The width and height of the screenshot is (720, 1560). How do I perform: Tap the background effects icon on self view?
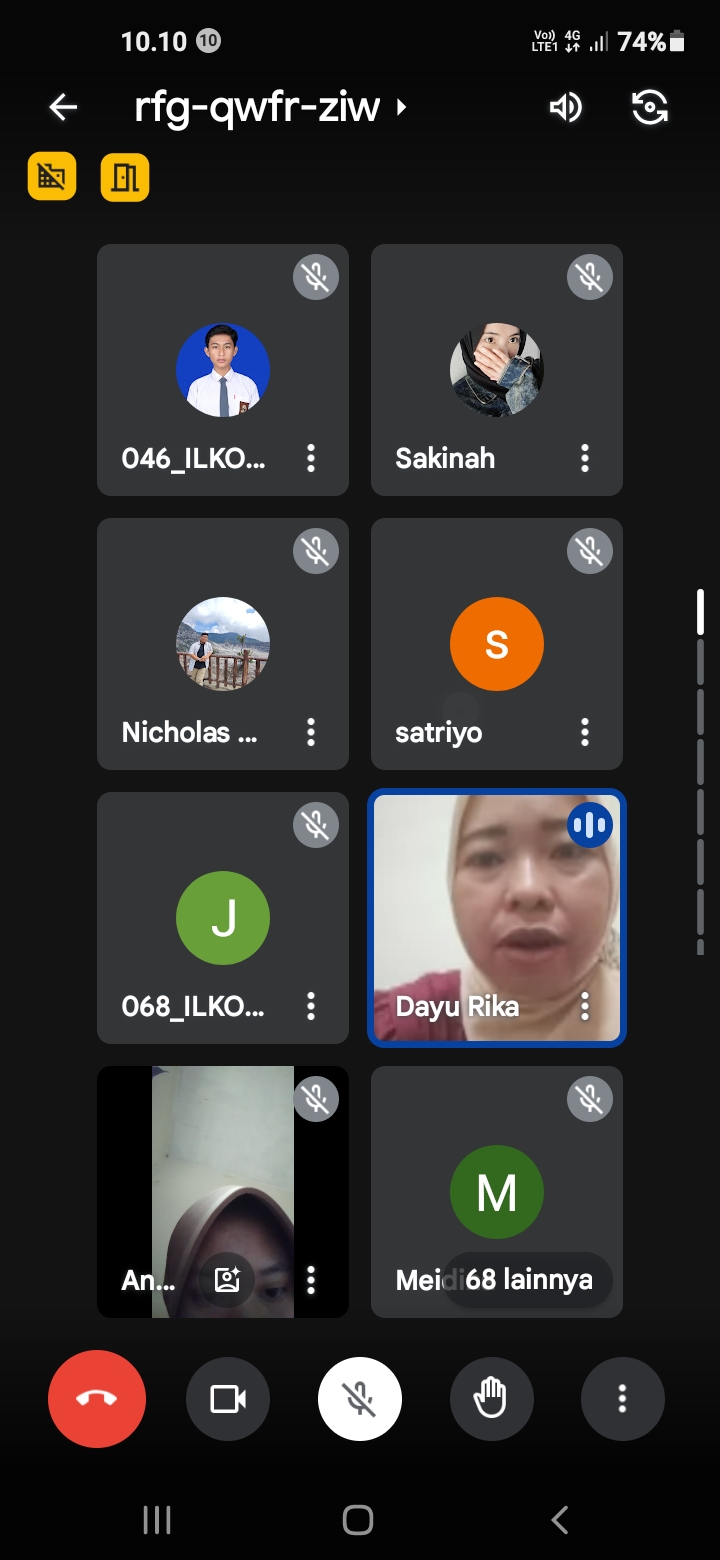[228, 1279]
